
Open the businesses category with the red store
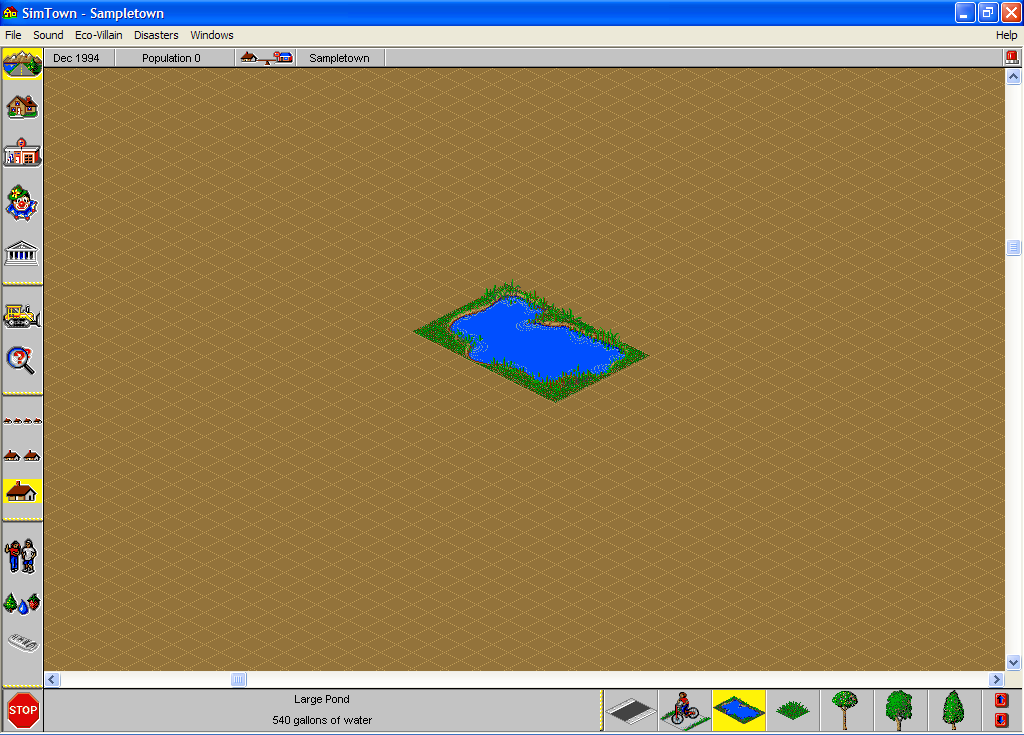click(22, 154)
